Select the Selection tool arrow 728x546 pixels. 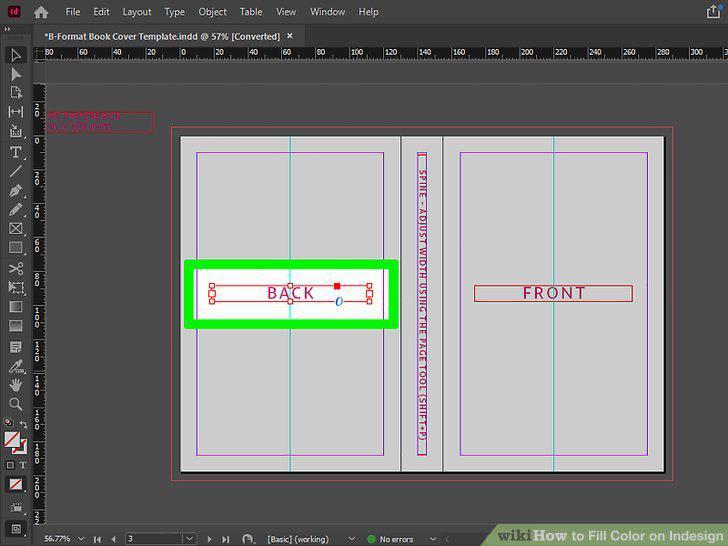(15, 55)
